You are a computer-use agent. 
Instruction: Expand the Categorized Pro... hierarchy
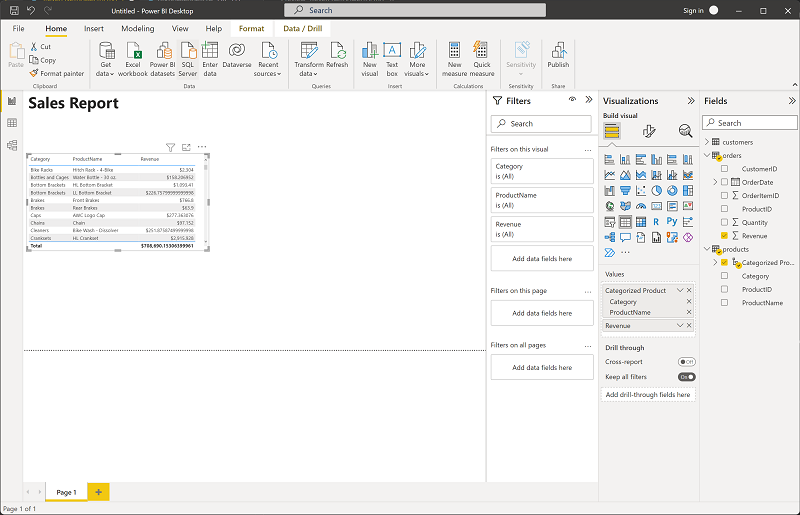point(715,262)
